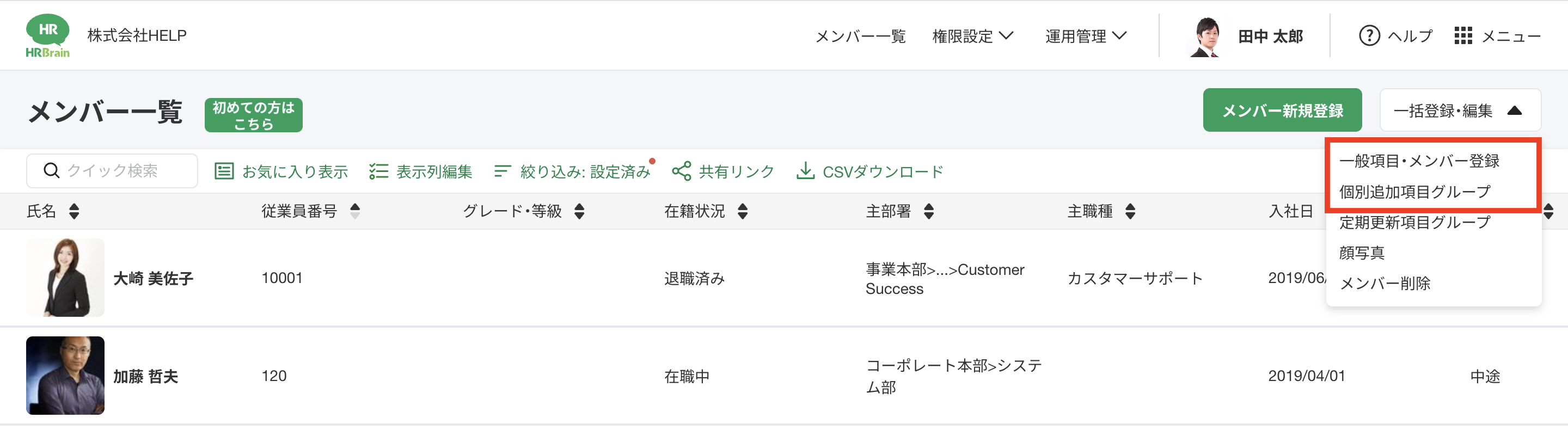Click the Help question mark icon

point(1369,36)
